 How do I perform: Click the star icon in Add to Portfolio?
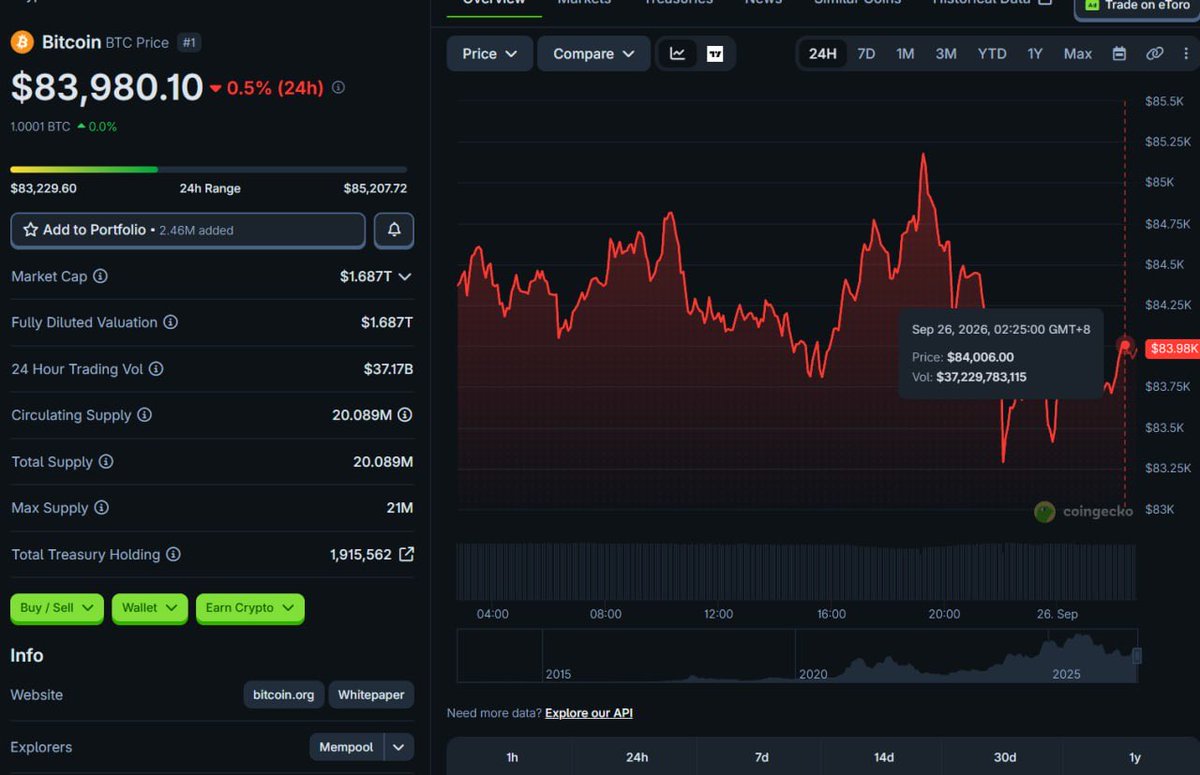click(x=30, y=230)
